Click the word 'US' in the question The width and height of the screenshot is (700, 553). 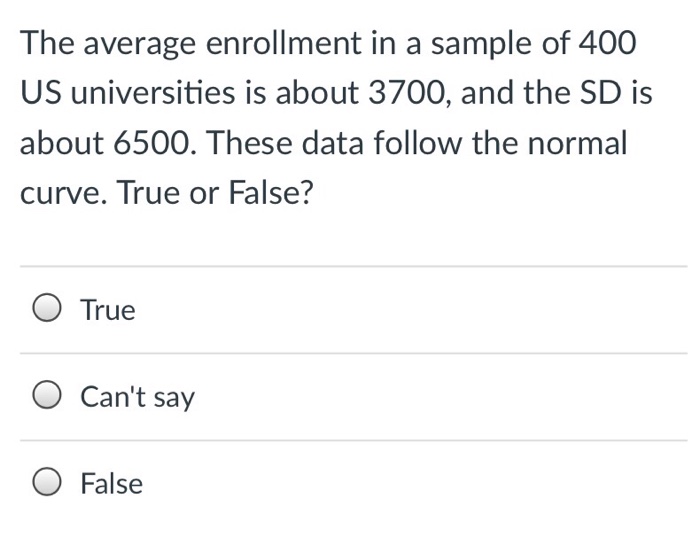[41, 93]
